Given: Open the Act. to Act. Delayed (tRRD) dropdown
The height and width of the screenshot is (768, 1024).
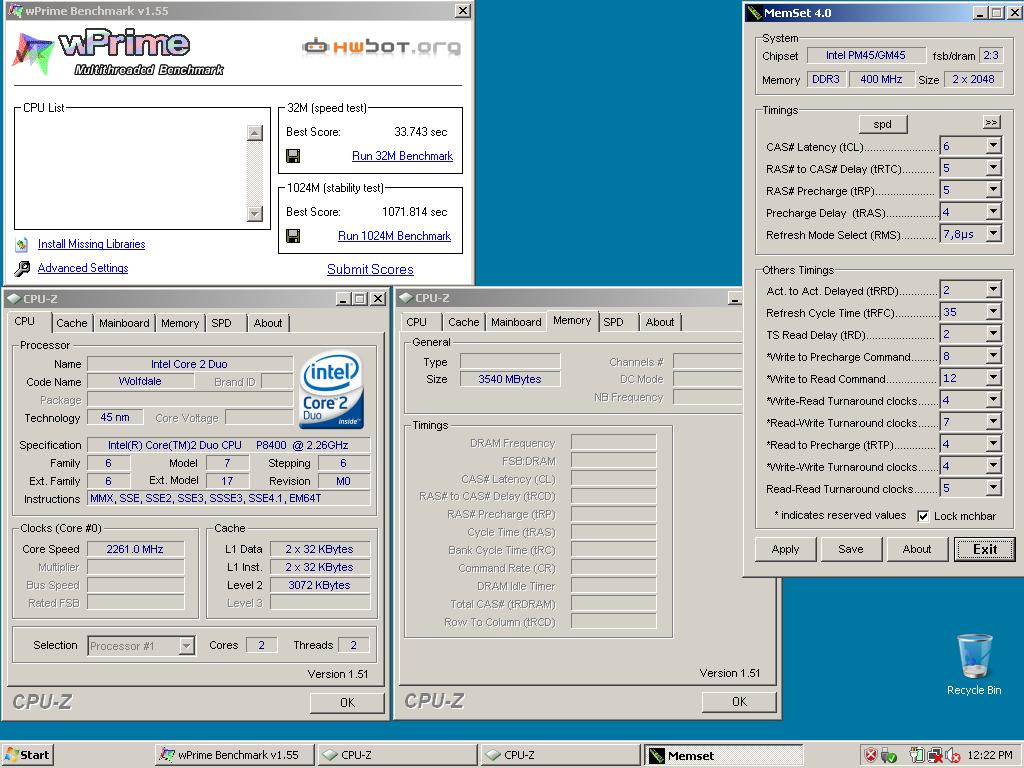Looking at the screenshot, I should (x=993, y=290).
